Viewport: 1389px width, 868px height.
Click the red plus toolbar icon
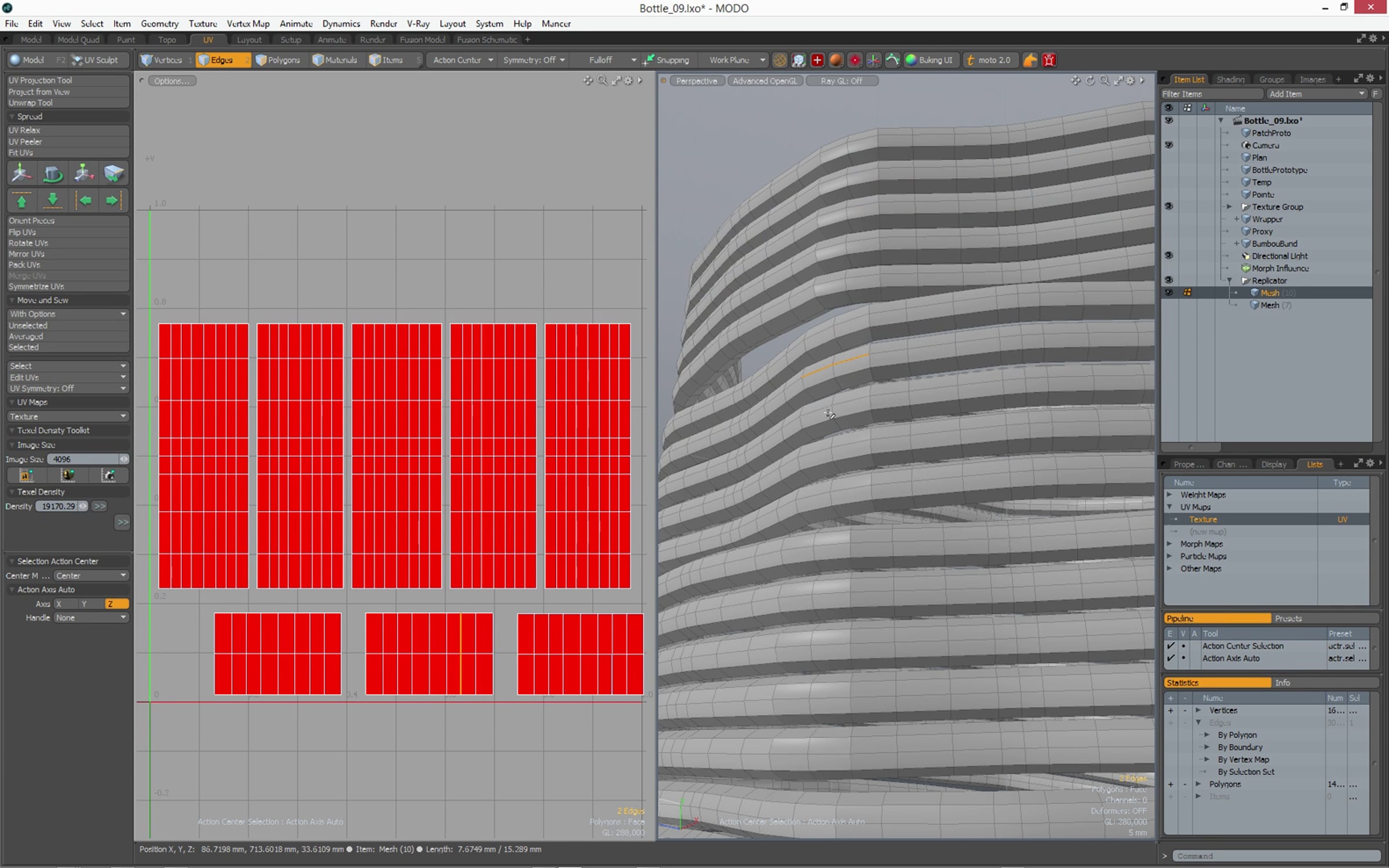tap(817, 60)
